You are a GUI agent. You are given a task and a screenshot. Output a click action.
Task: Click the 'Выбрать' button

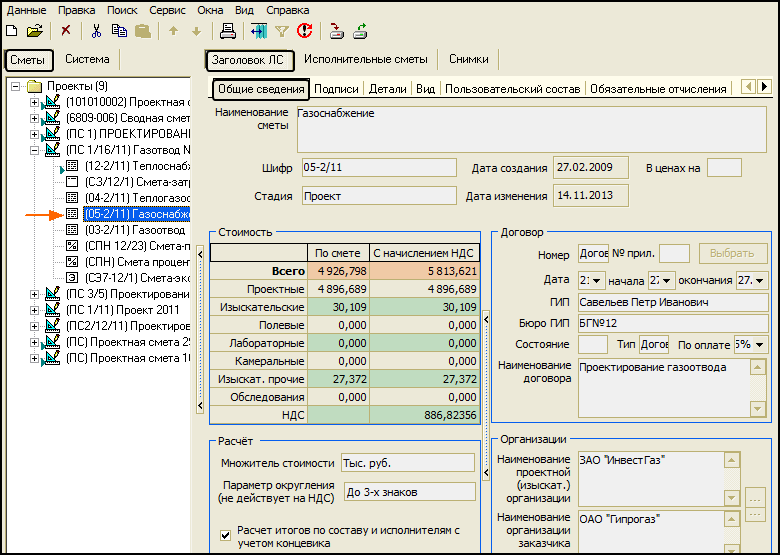(x=733, y=255)
